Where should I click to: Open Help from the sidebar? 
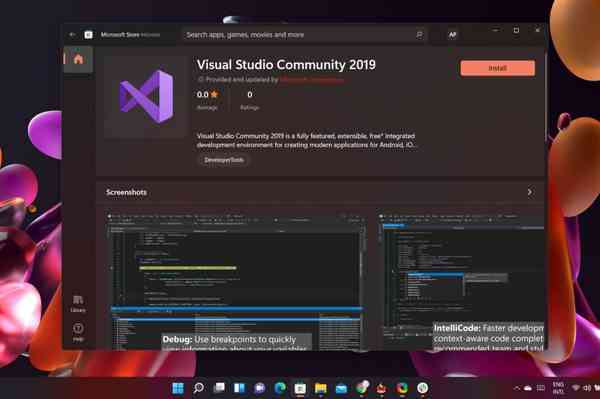pos(78,332)
